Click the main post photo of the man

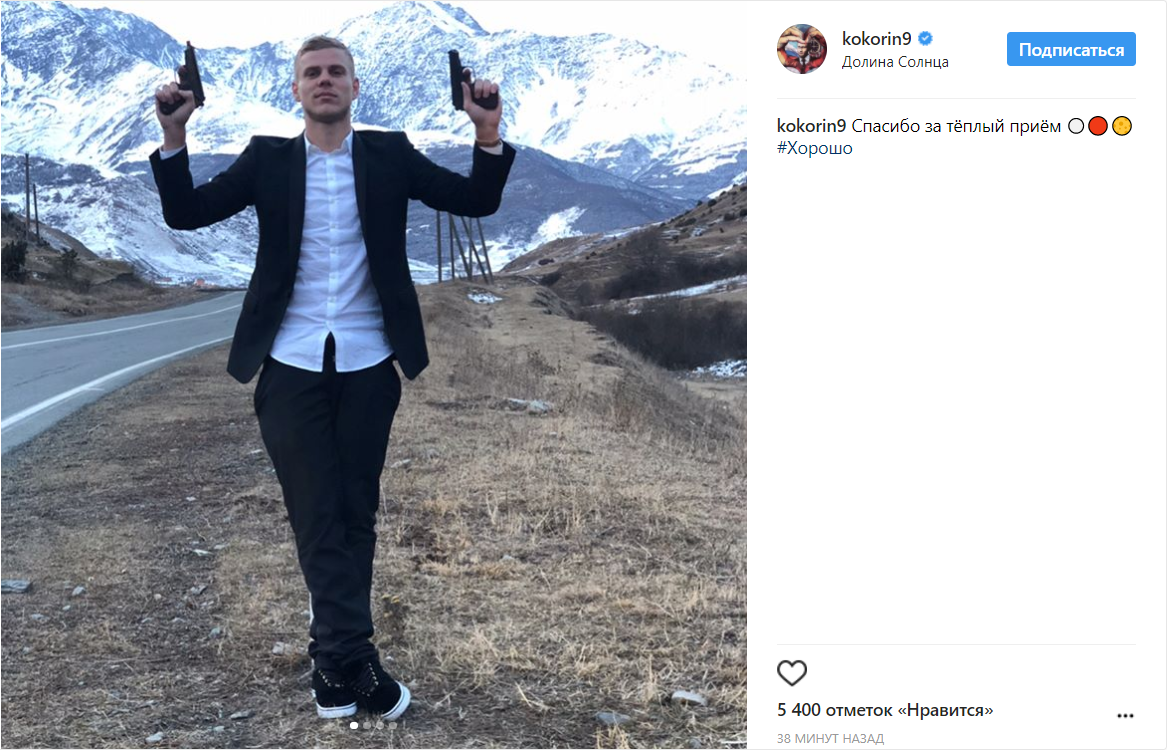tap(374, 375)
